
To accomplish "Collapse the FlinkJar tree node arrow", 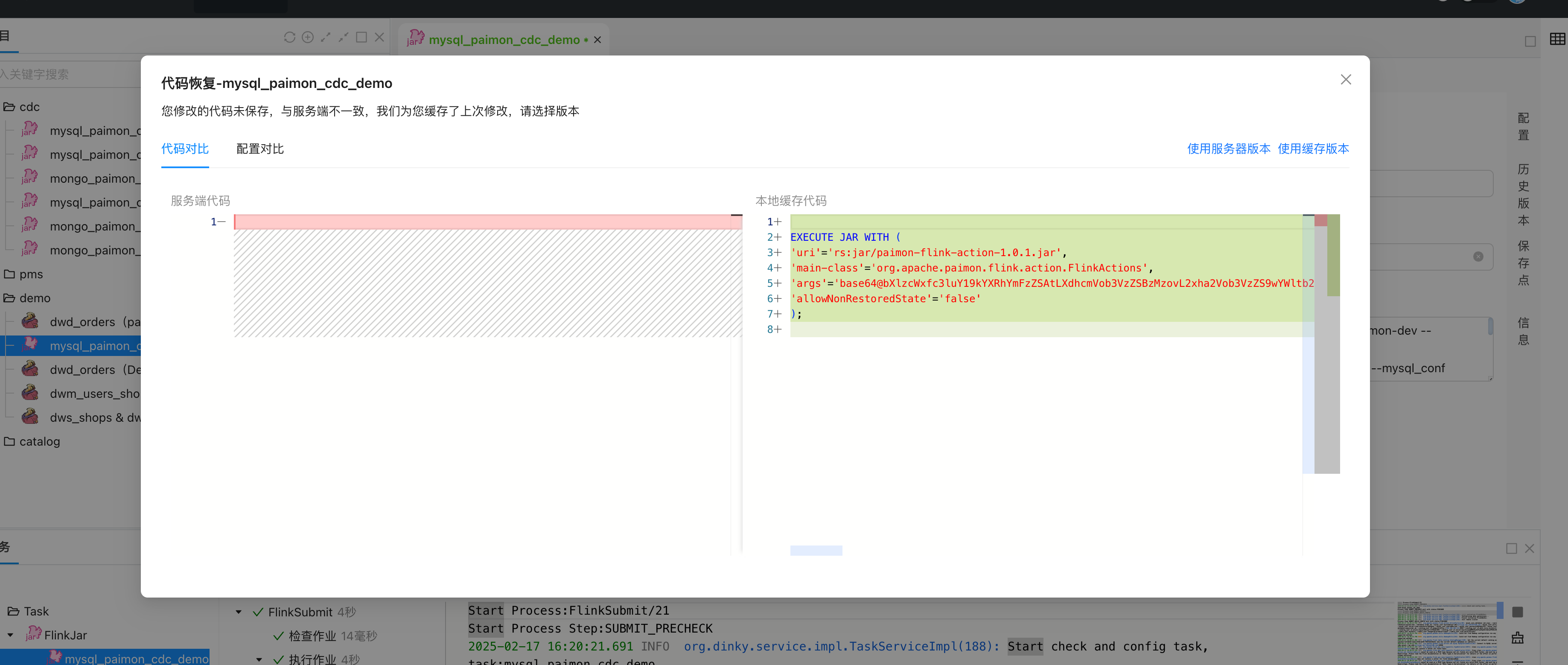I will tap(10, 635).
